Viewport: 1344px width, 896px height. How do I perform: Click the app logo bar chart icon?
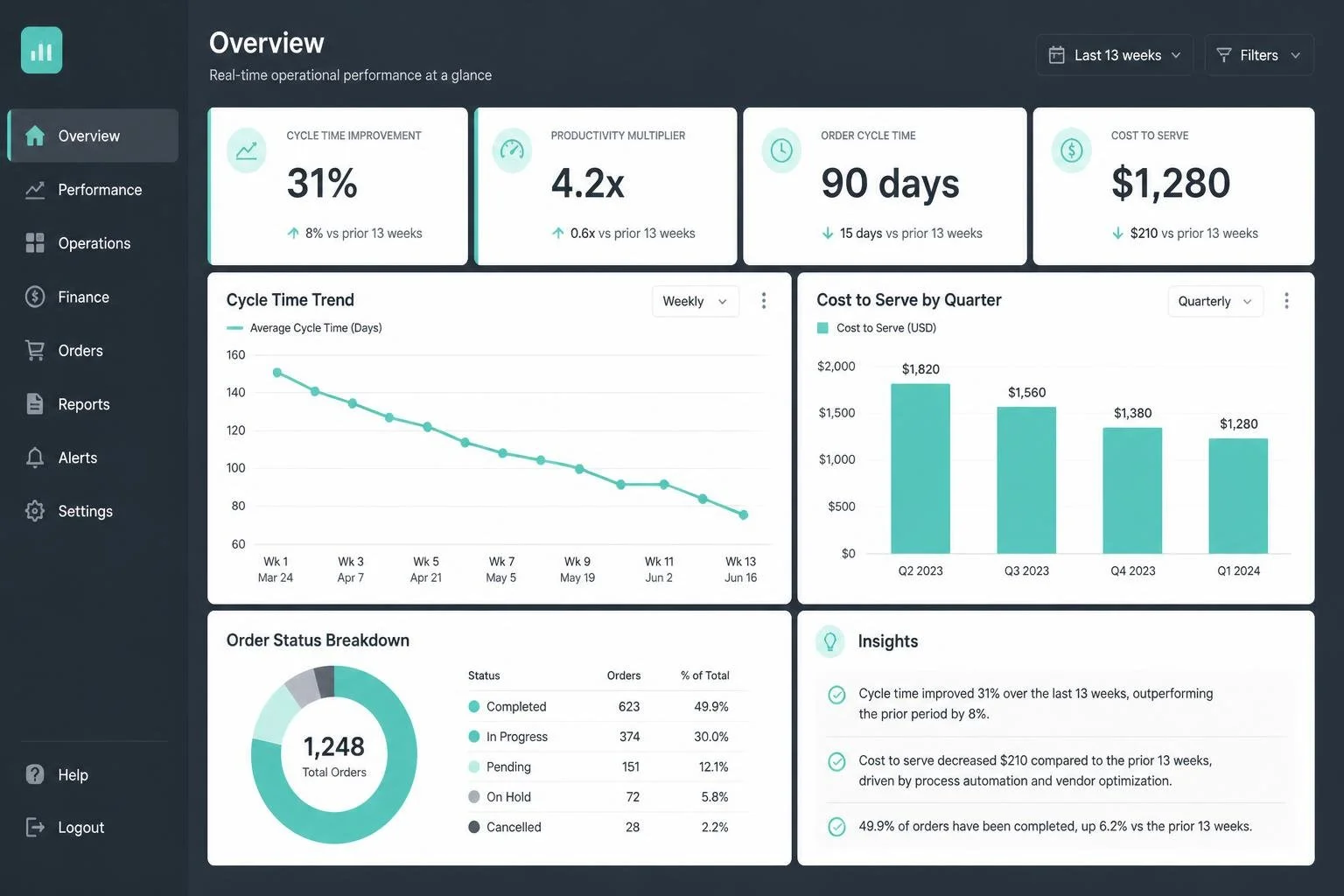41,50
